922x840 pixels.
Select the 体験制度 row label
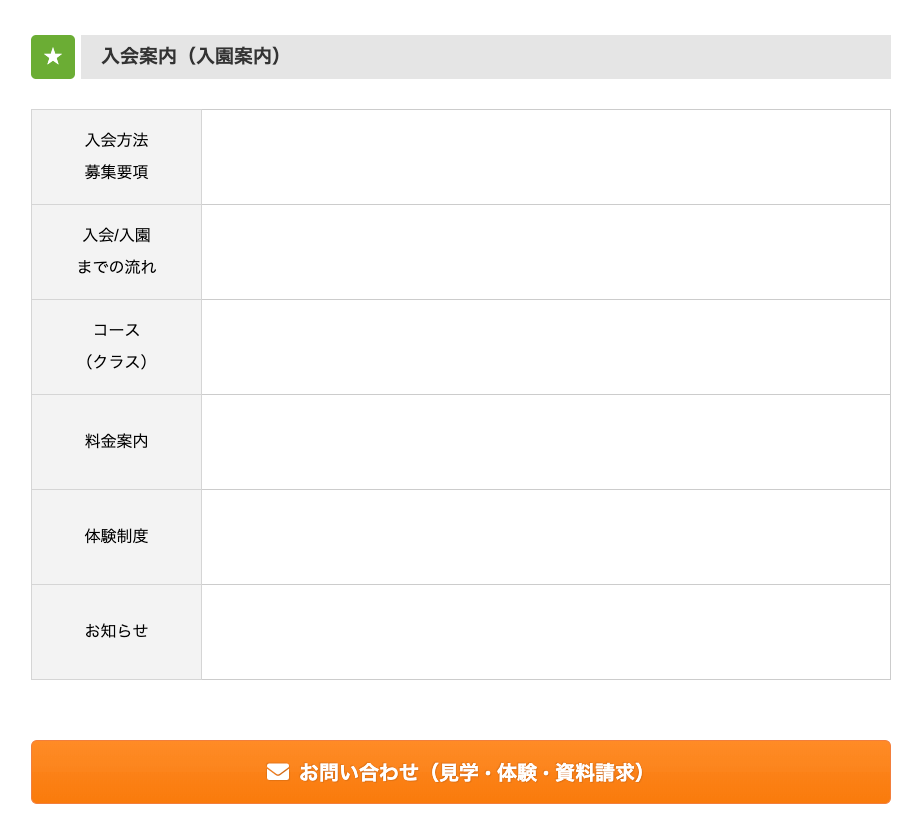click(x=116, y=537)
